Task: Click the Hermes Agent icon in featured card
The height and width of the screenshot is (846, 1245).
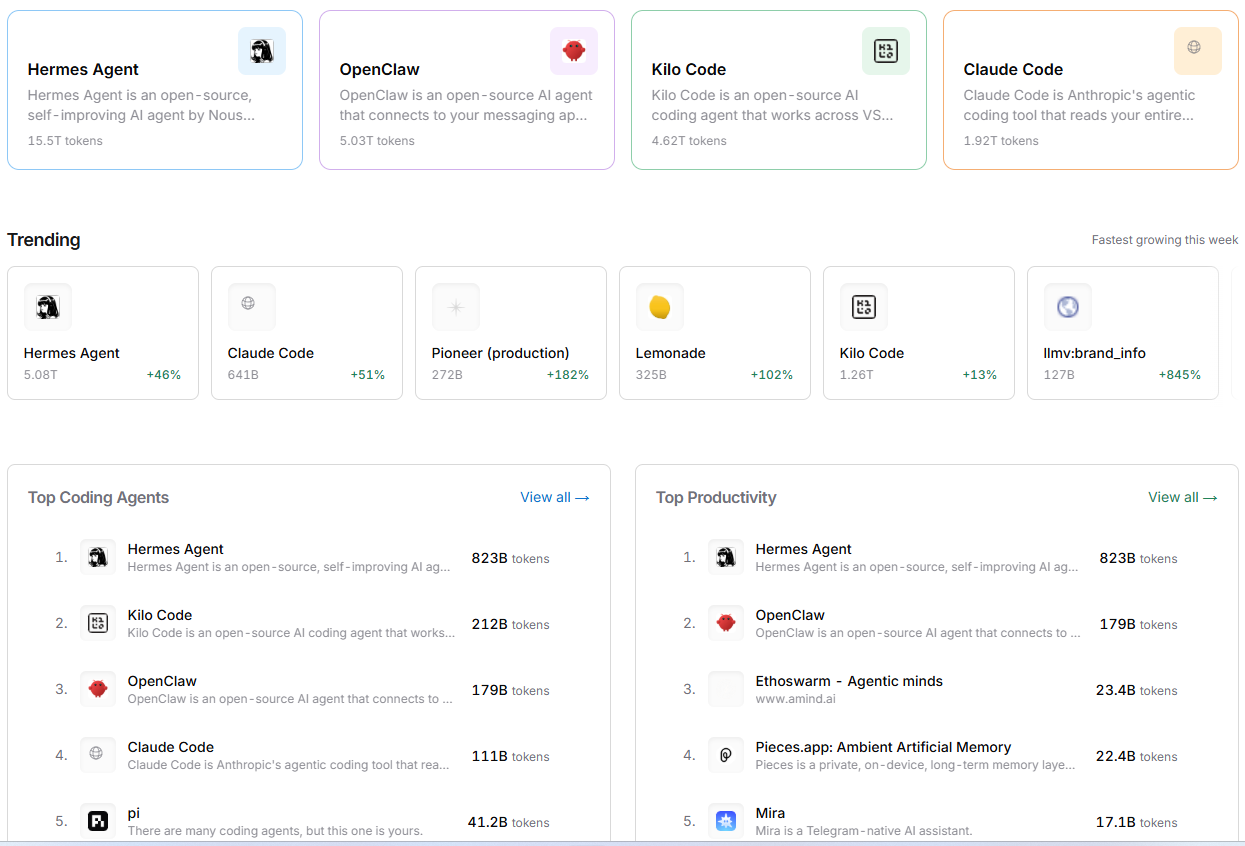Action: (x=262, y=51)
